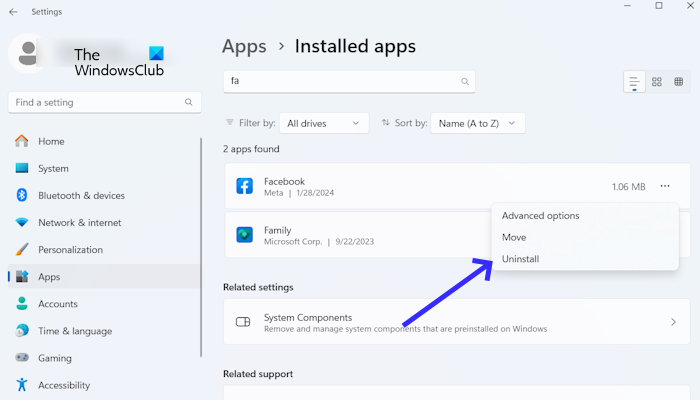The width and height of the screenshot is (700, 400).
Task: Choose Uninstall from the context menu
Action: [520, 259]
